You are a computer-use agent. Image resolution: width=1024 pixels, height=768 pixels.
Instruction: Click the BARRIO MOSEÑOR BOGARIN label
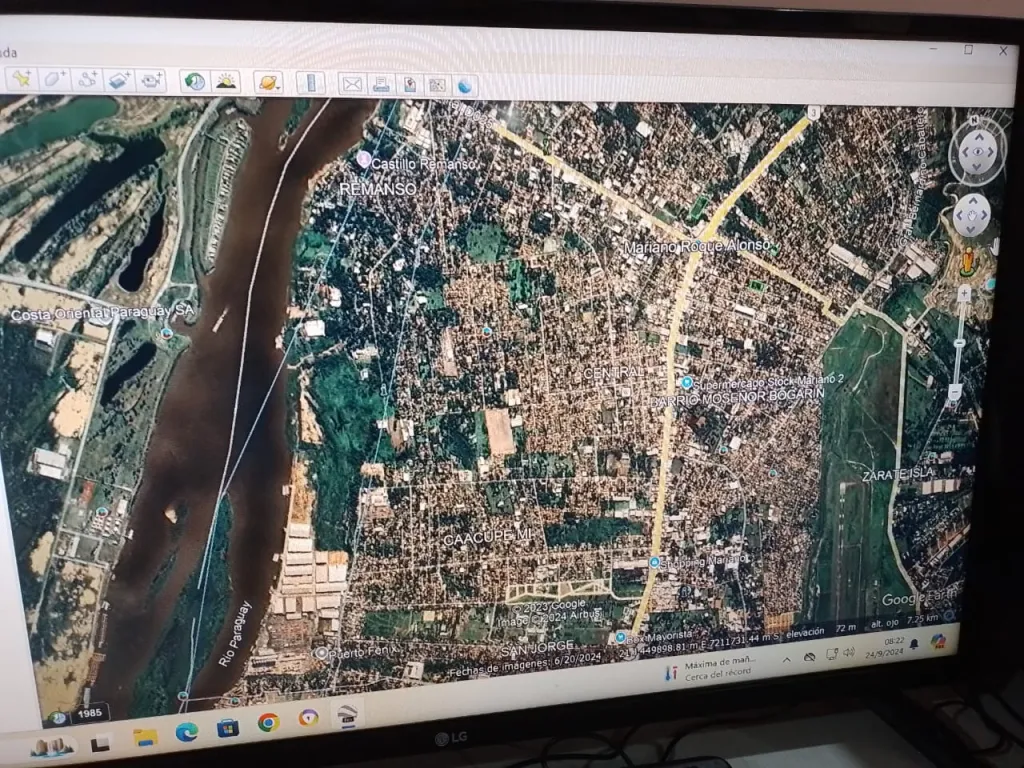pos(737,396)
